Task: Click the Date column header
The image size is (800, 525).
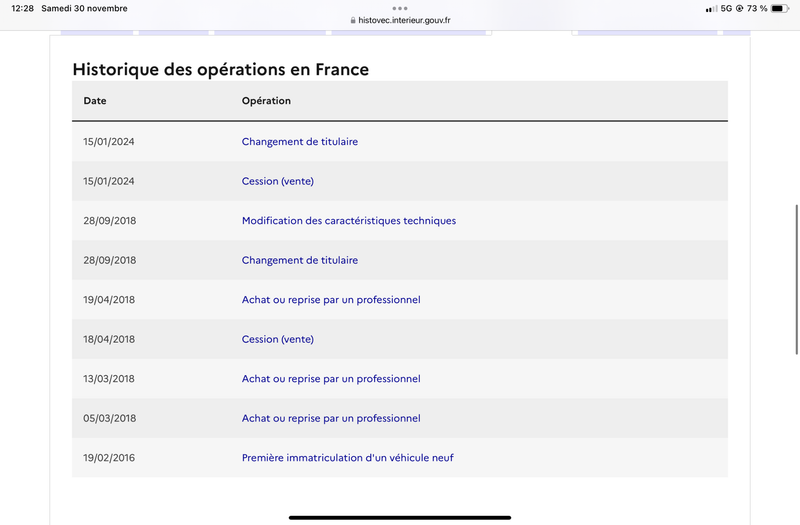Action: (x=95, y=101)
